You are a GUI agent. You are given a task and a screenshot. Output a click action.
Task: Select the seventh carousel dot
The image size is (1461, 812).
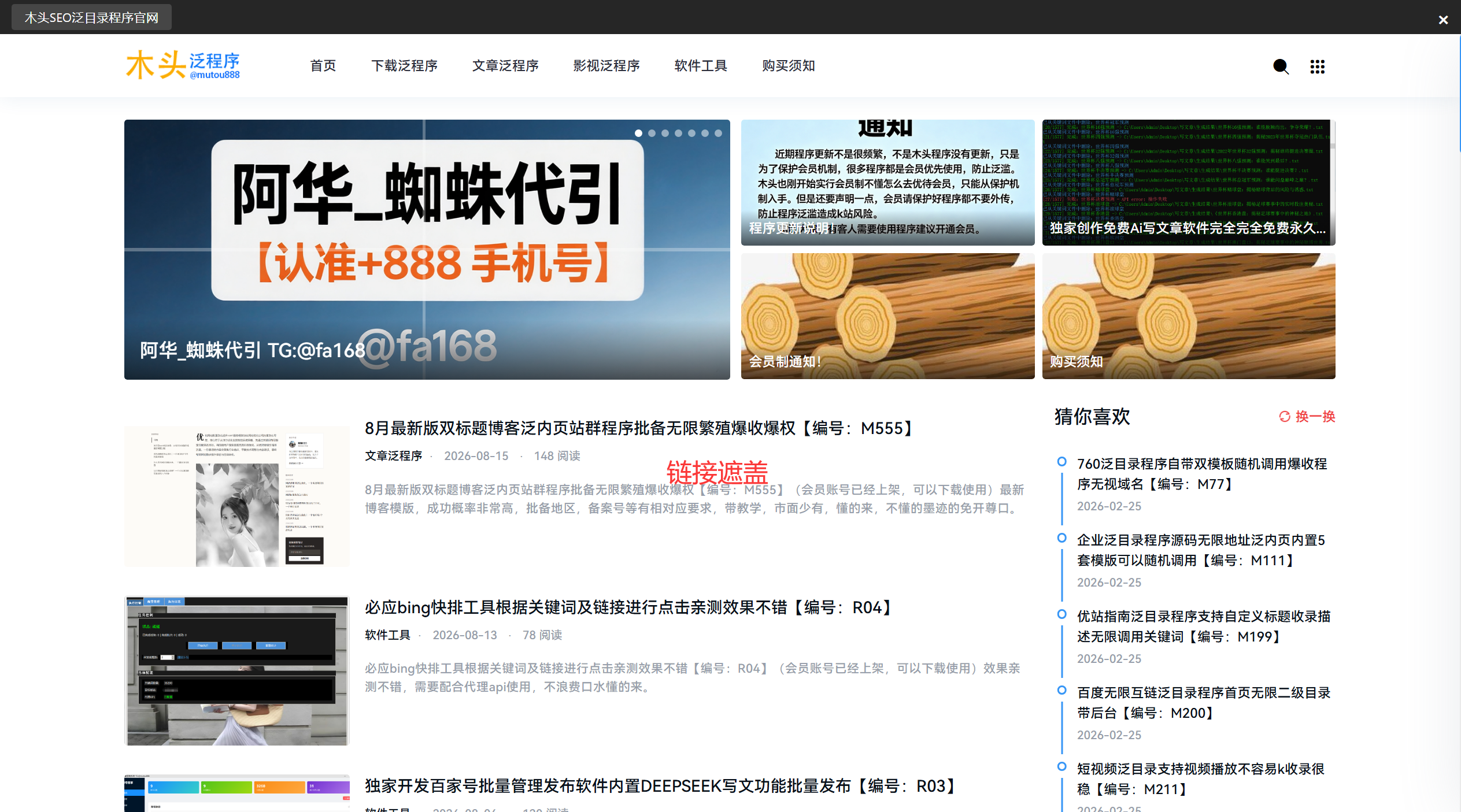[x=718, y=133]
